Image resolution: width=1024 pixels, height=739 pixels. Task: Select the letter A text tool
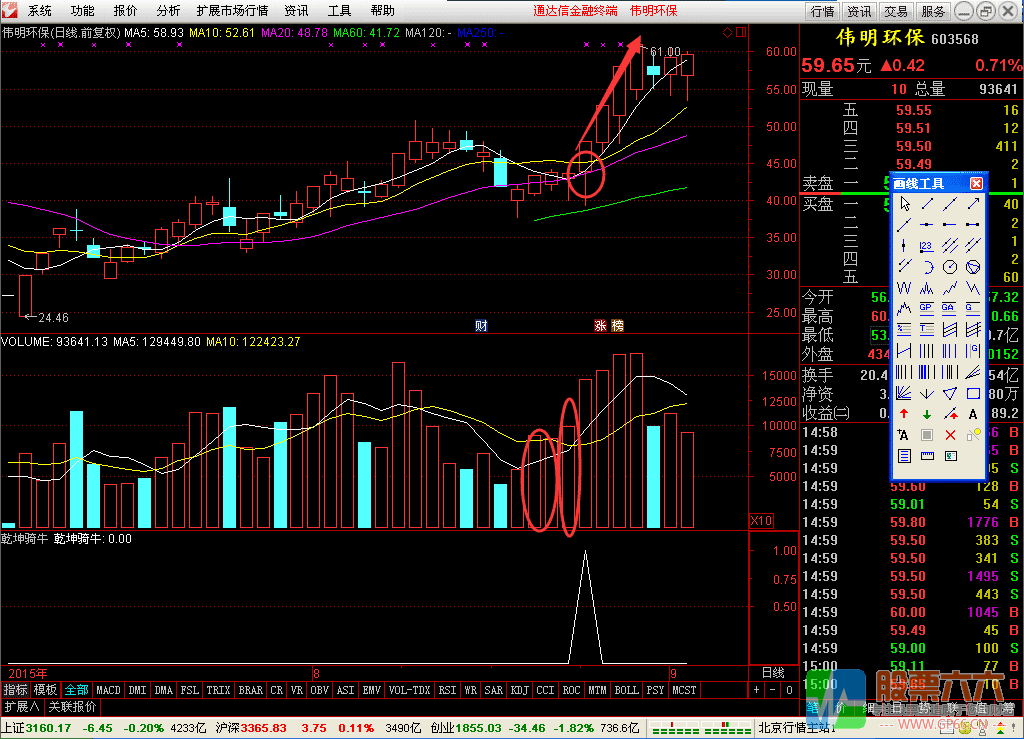(x=973, y=414)
